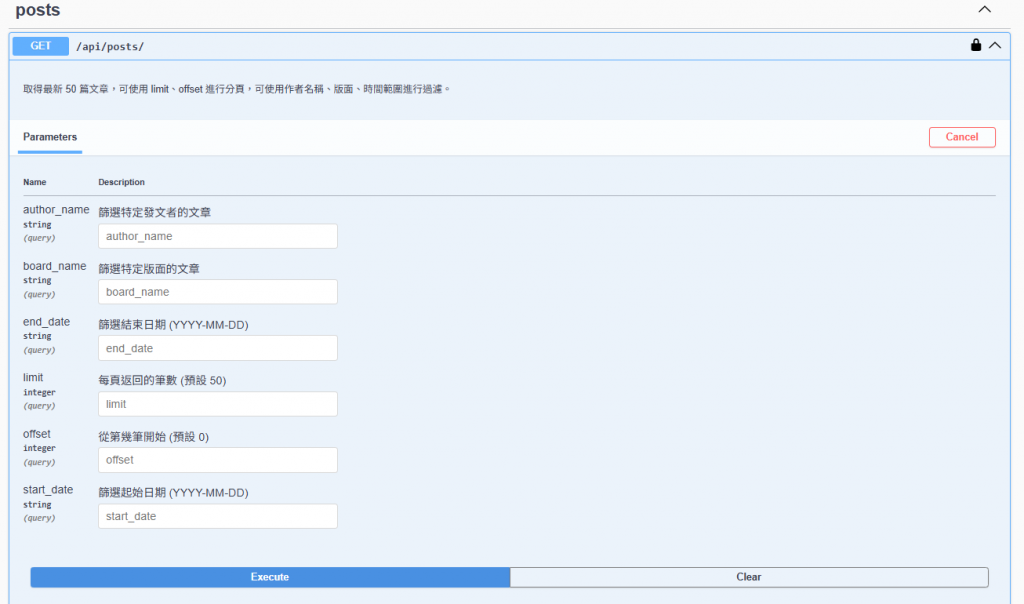Execute the API request
This screenshot has height=604, width=1024.
(x=270, y=577)
